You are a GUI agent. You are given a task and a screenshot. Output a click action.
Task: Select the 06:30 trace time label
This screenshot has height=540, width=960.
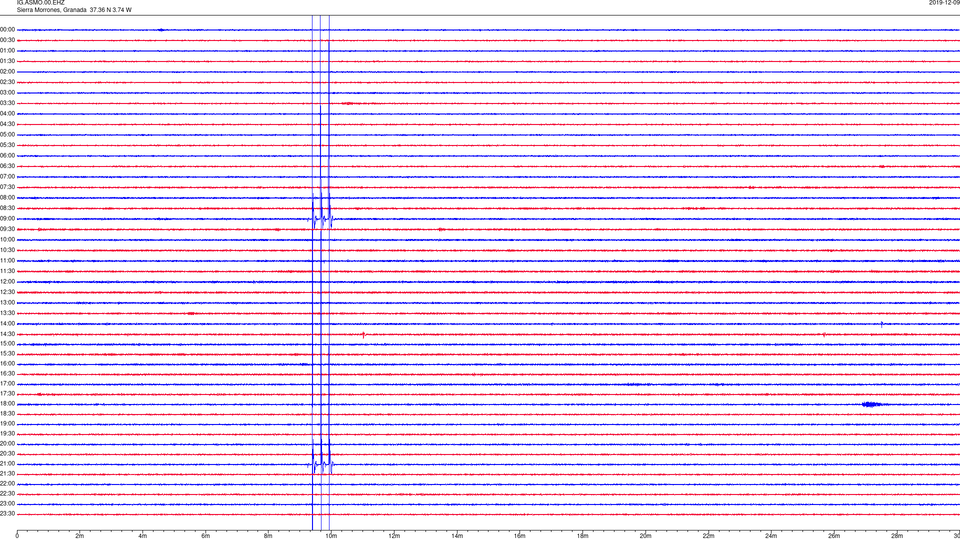(7, 166)
